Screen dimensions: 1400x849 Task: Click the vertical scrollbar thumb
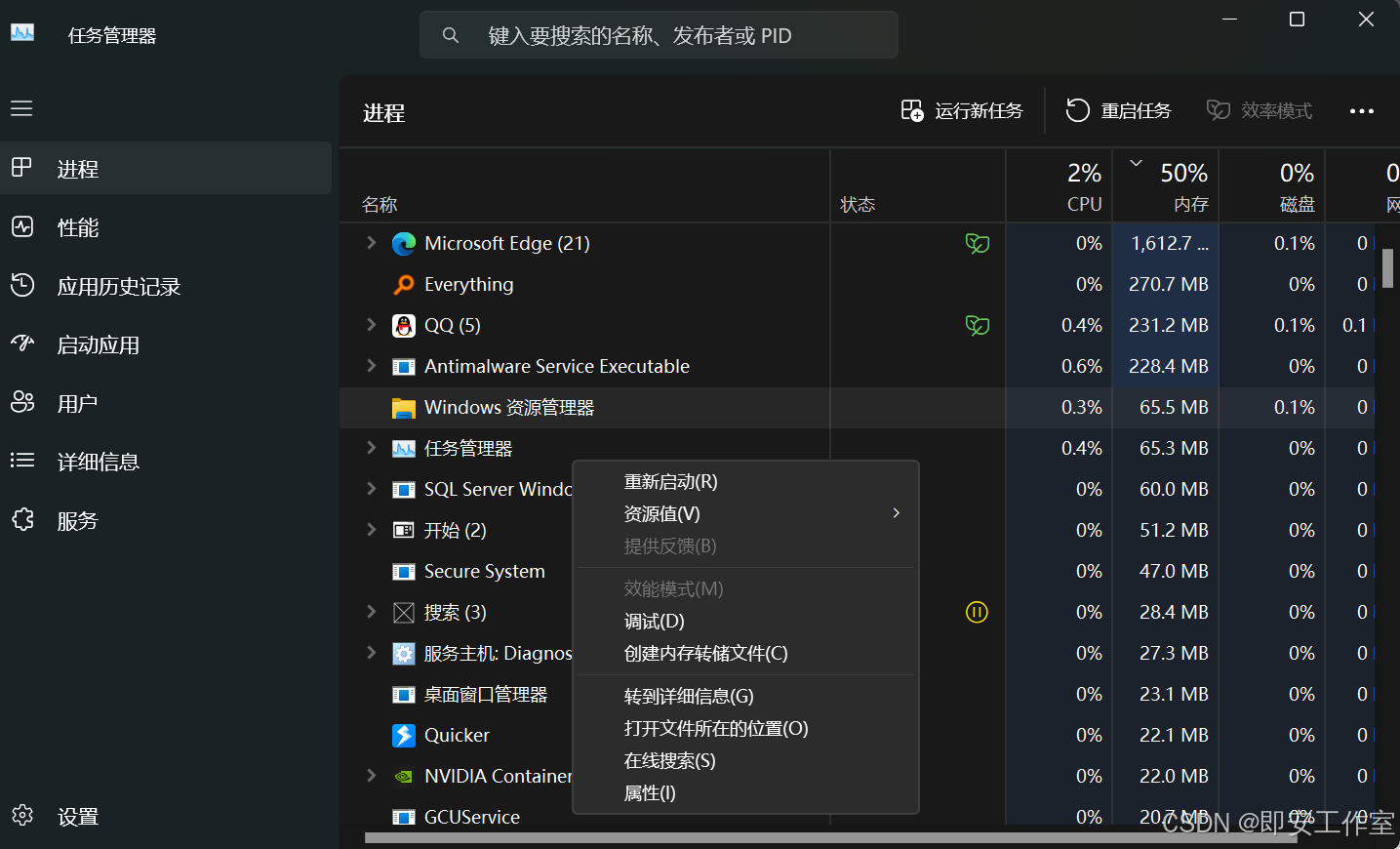(1387, 268)
